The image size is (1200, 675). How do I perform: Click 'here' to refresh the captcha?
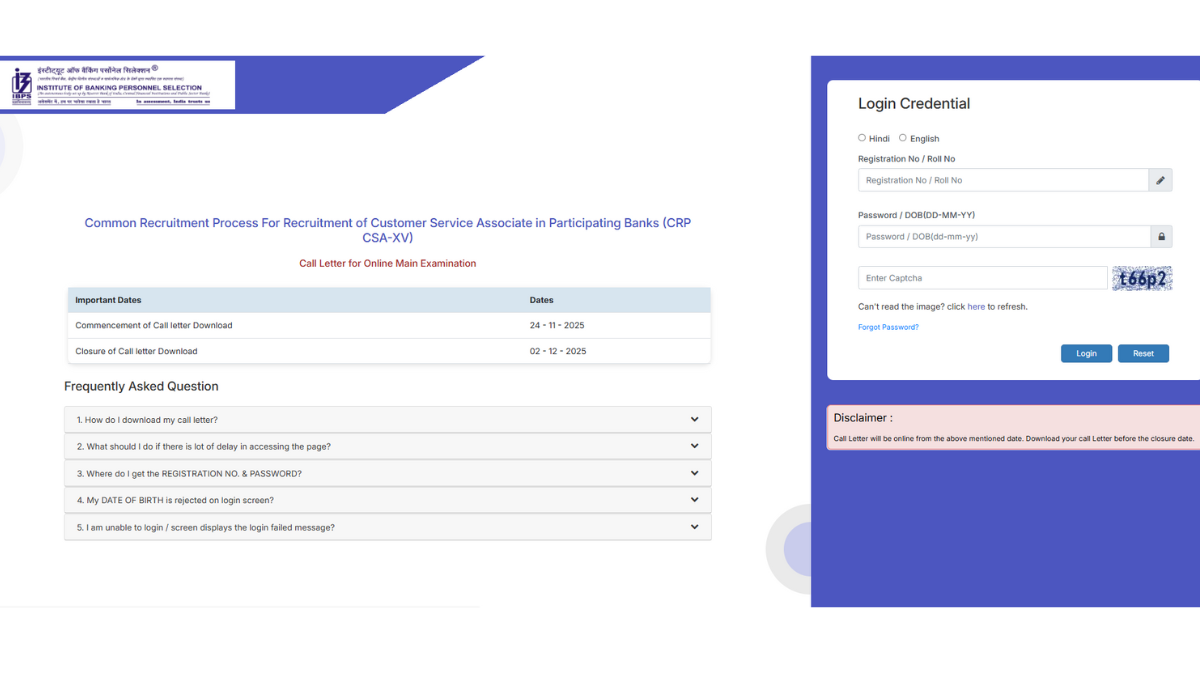(x=976, y=306)
